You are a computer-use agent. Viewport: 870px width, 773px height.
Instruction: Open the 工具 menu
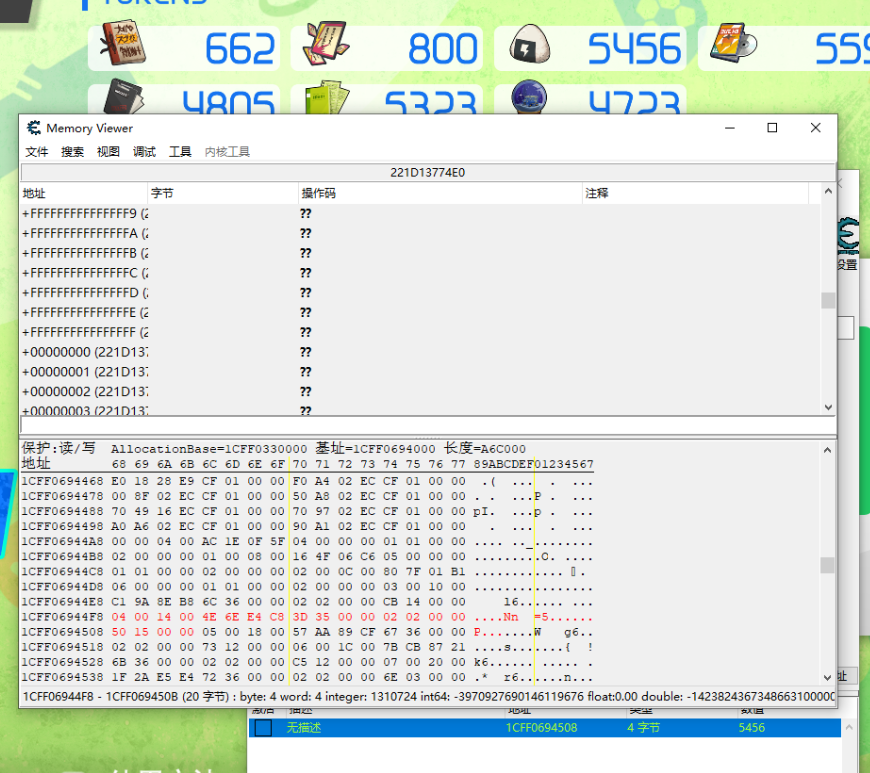tap(180, 152)
